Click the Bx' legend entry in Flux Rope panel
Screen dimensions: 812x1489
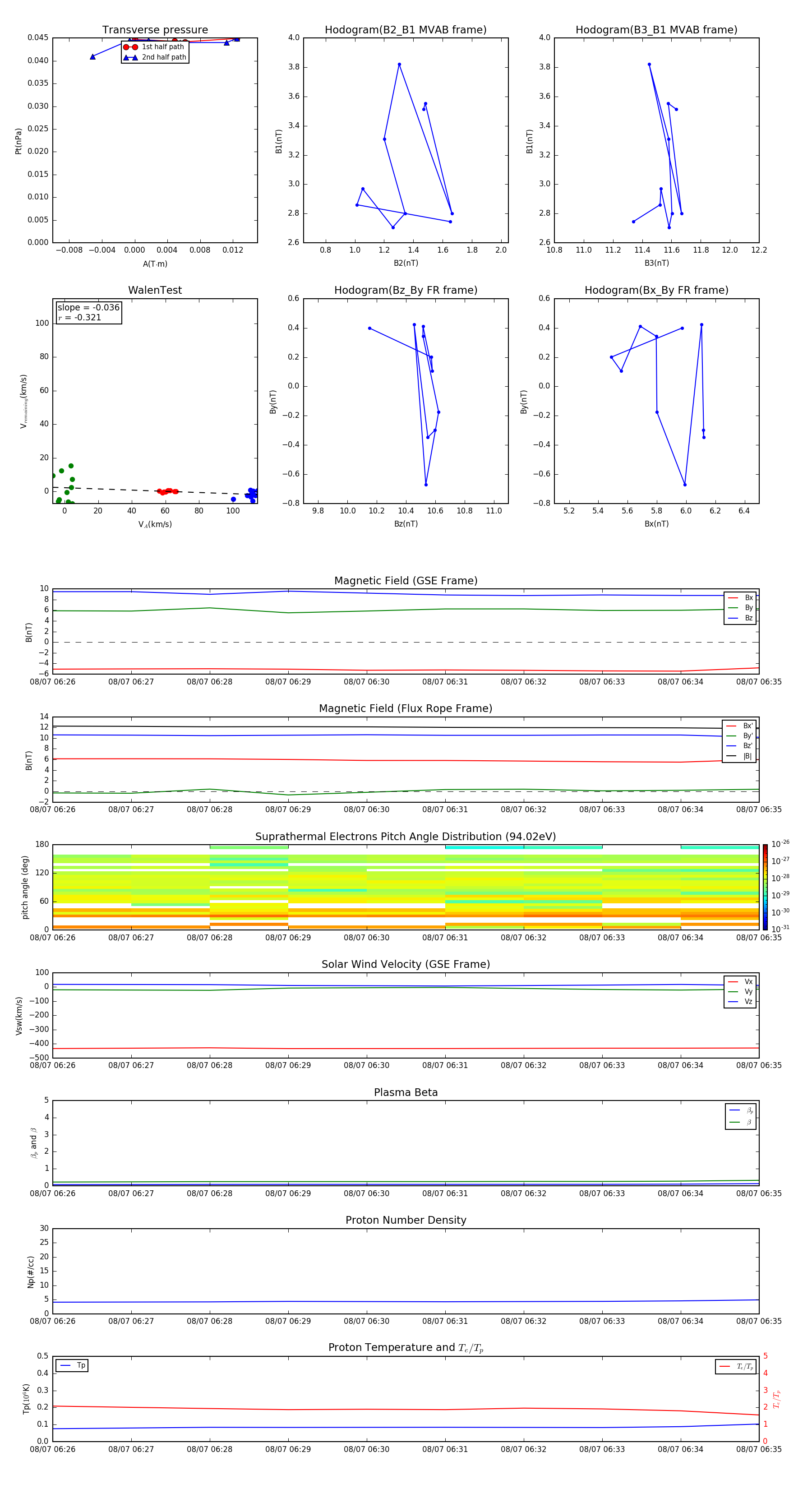(x=739, y=726)
